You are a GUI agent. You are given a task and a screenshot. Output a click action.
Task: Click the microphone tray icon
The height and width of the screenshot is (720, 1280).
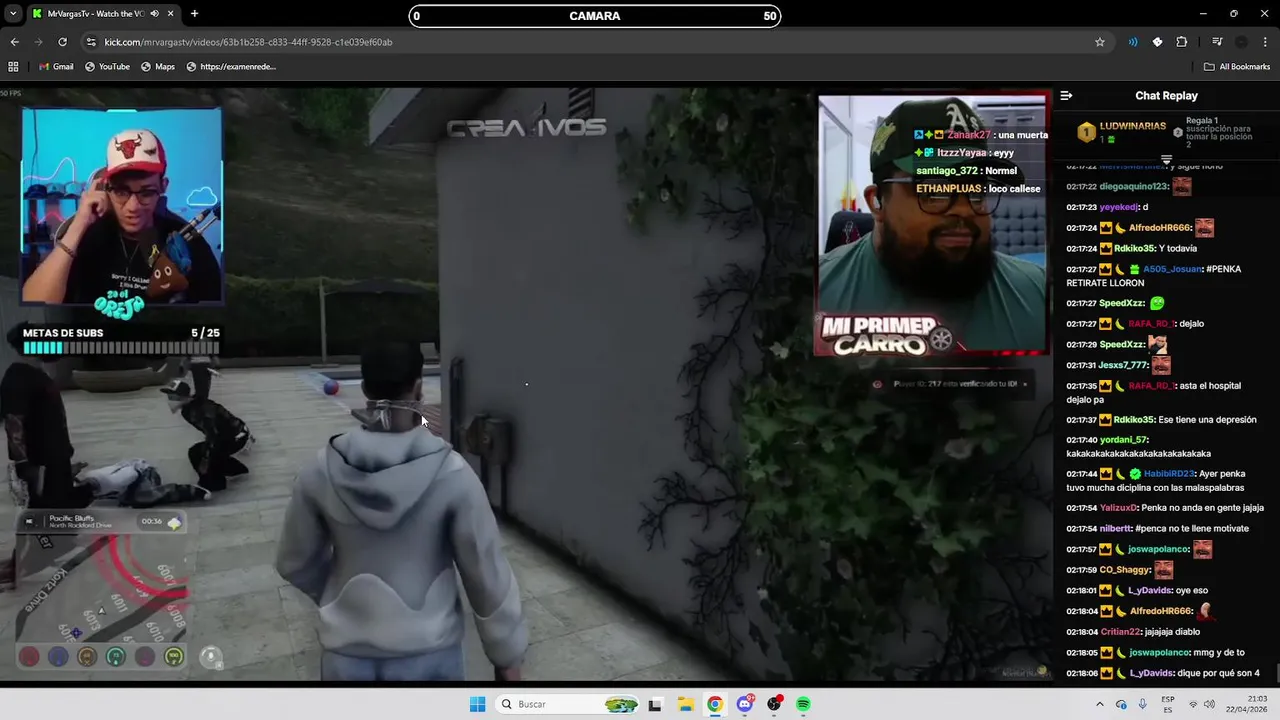coord(1142,704)
